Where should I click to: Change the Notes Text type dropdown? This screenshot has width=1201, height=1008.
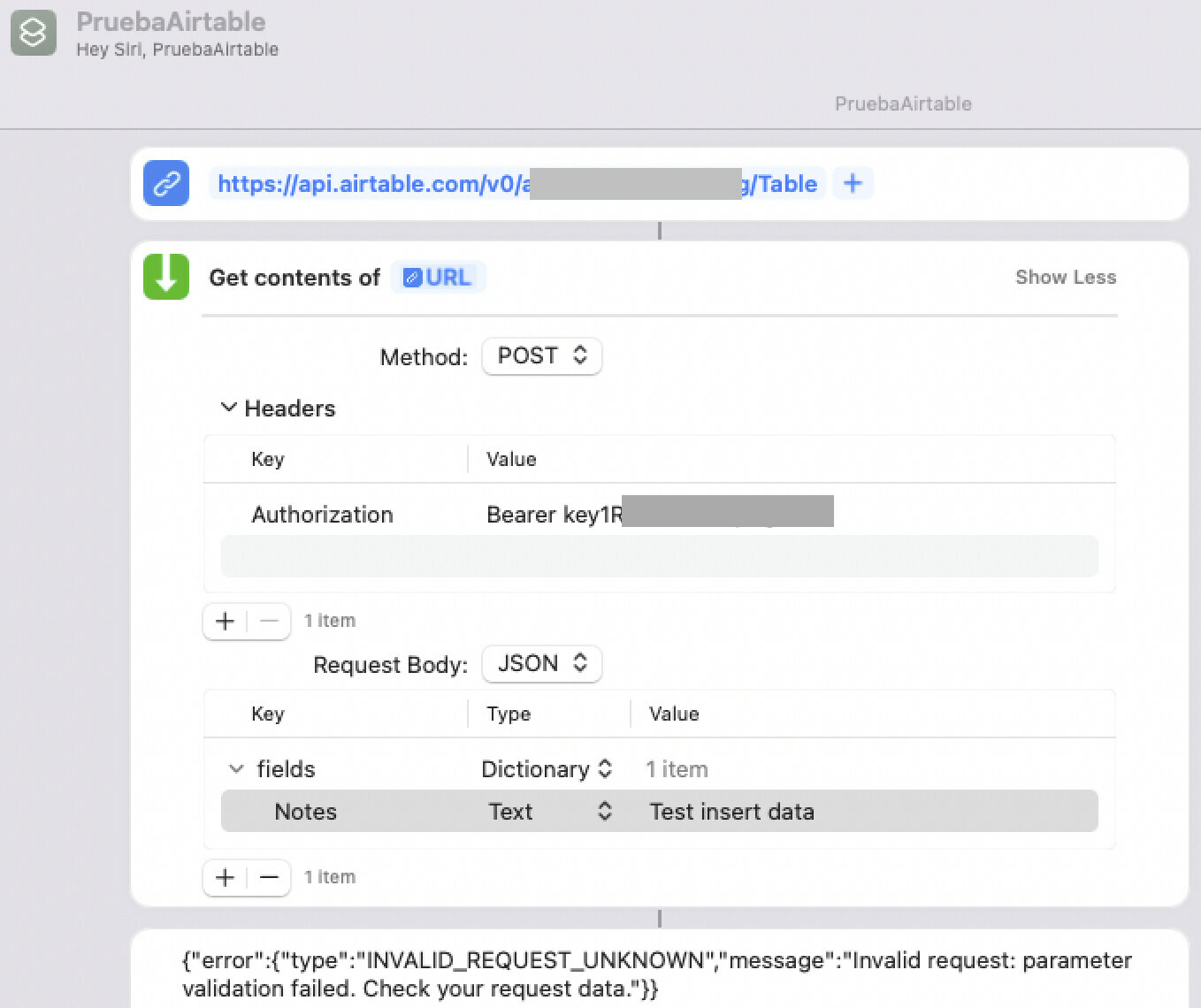pyautogui.click(x=550, y=812)
